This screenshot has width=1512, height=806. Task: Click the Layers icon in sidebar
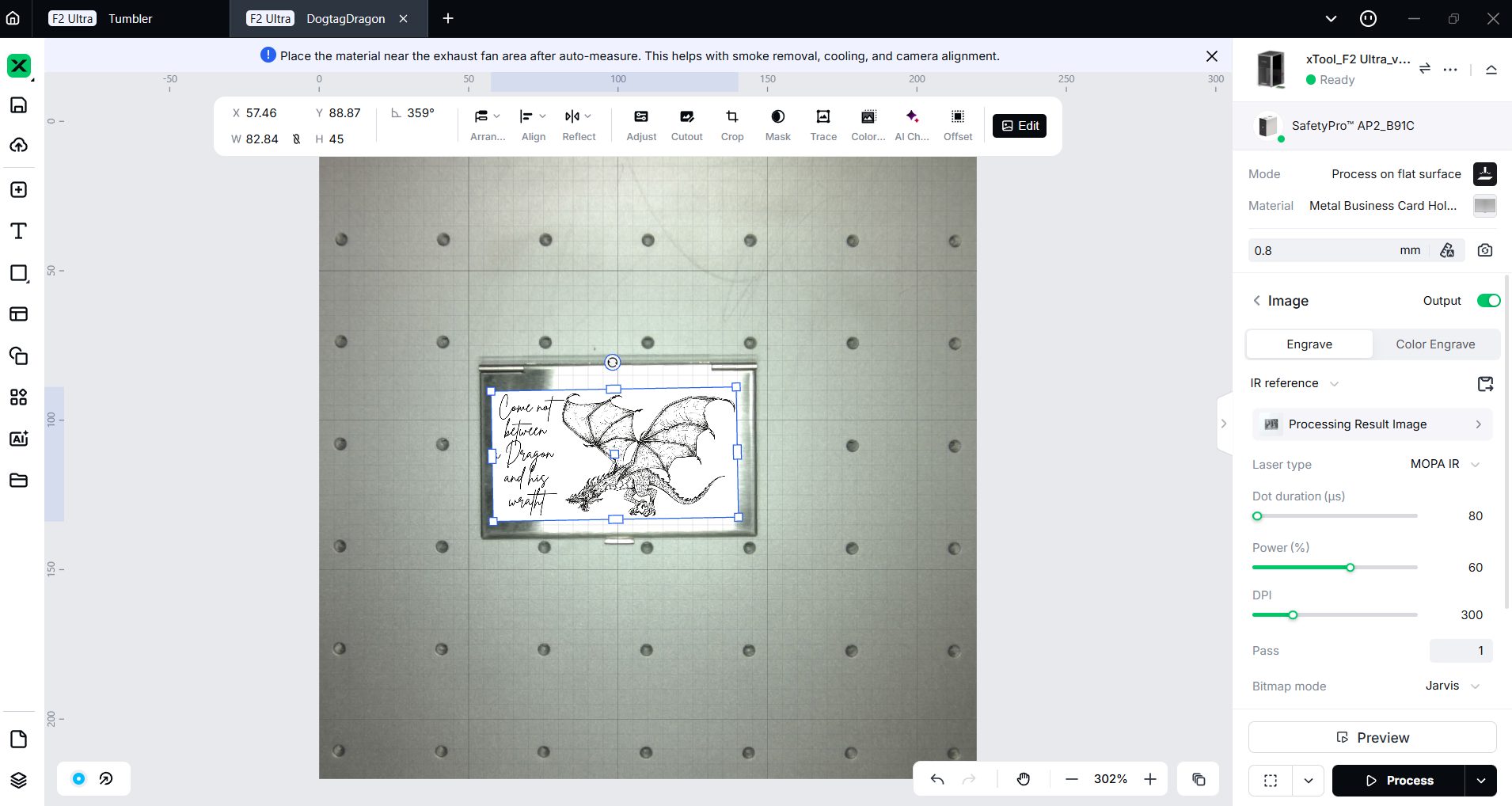pos(18,780)
